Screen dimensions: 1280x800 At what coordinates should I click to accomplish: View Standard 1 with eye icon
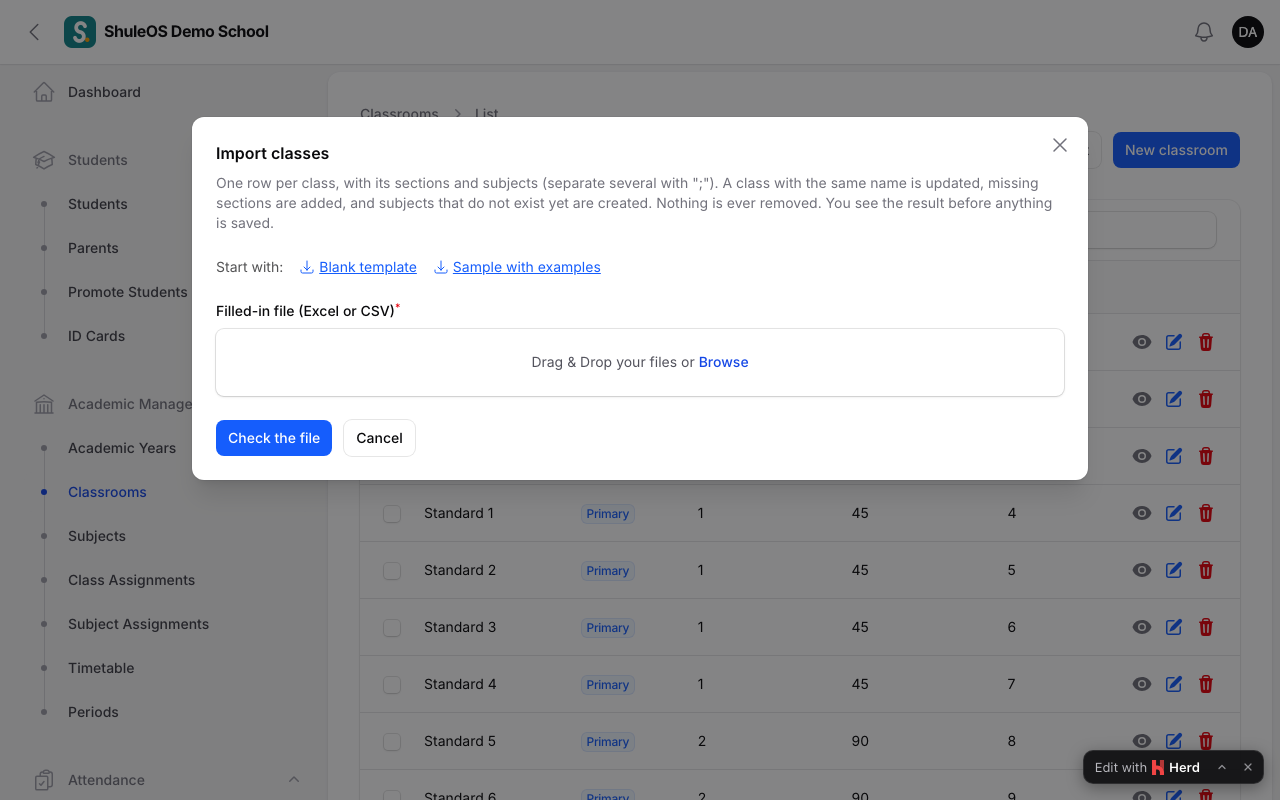(x=1142, y=513)
